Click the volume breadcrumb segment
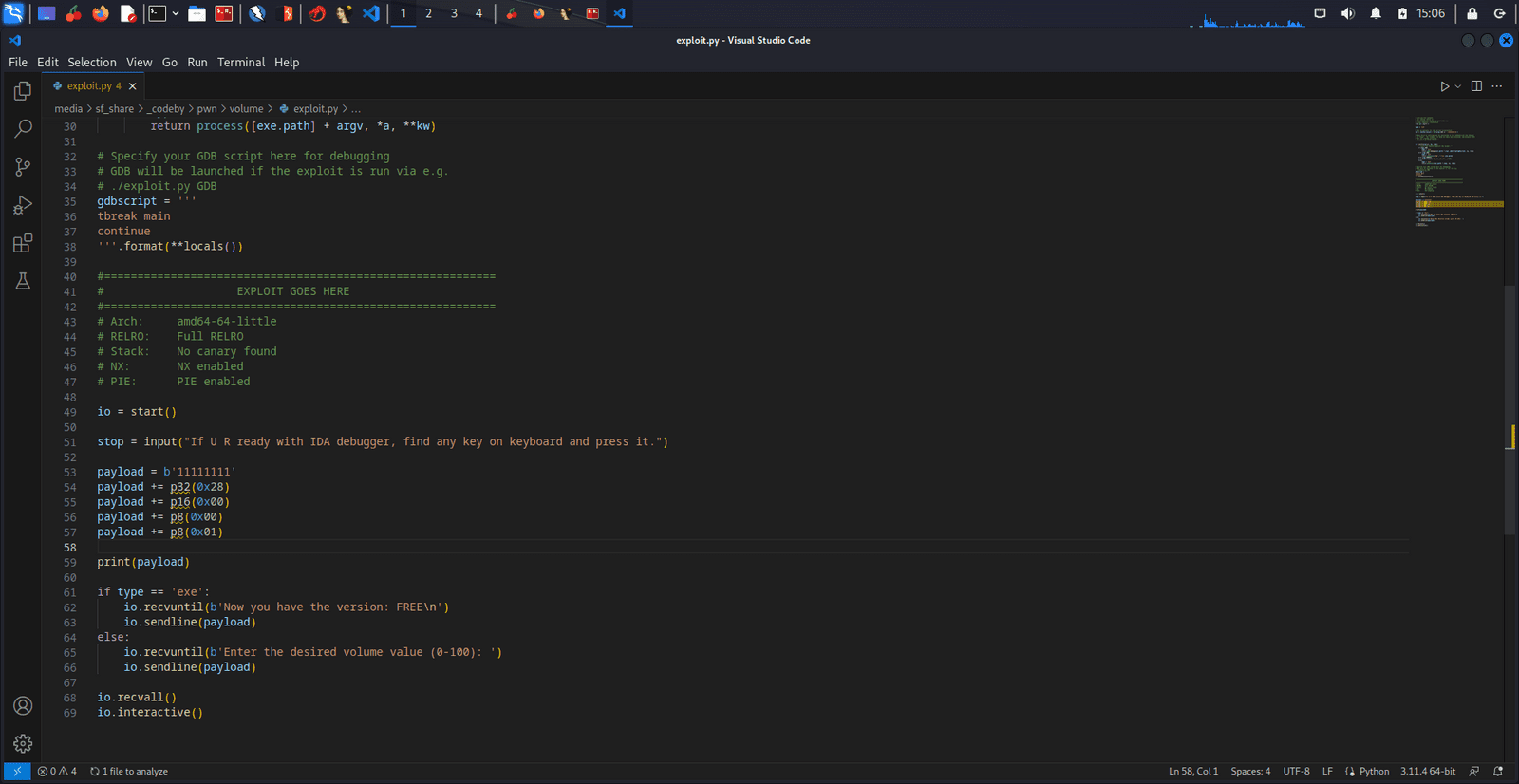 [246, 109]
